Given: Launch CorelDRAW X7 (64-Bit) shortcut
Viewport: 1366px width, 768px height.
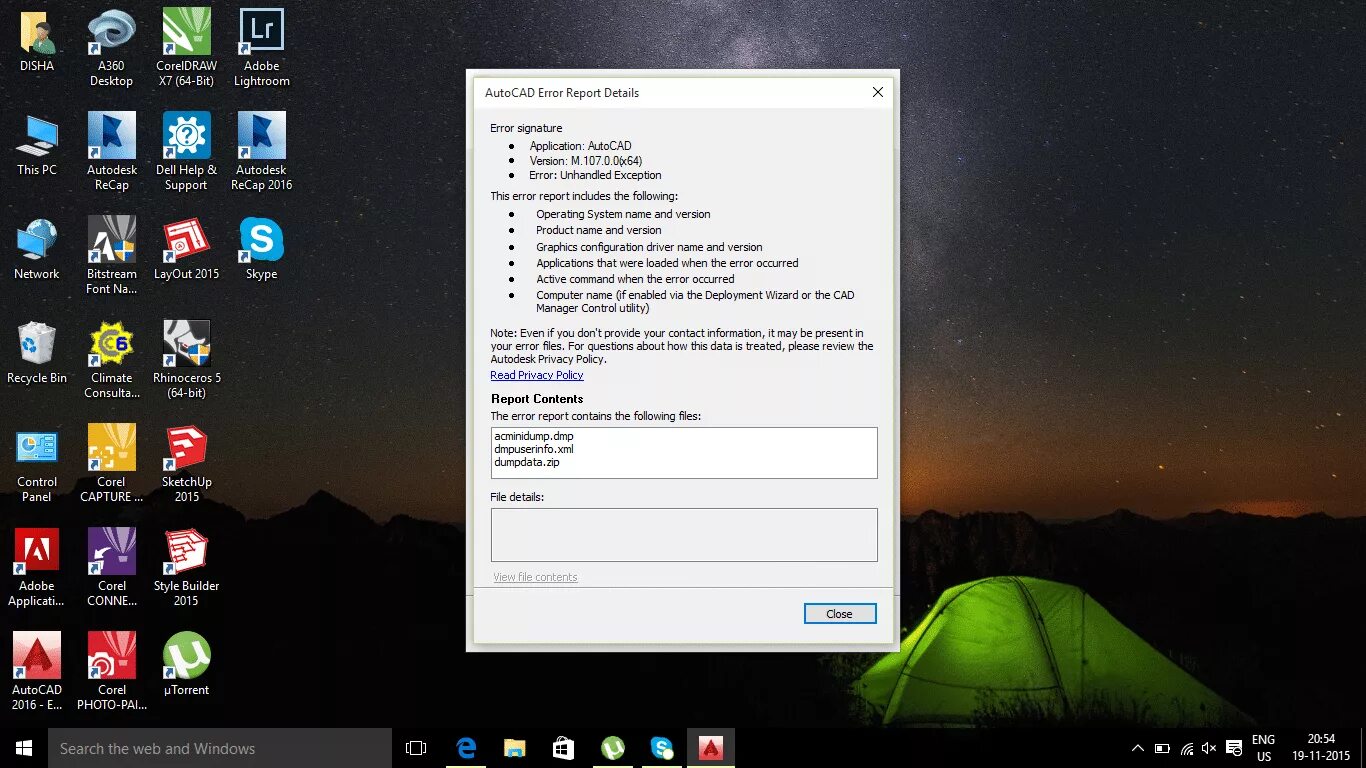Looking at the screenshot, I should 186,47.
